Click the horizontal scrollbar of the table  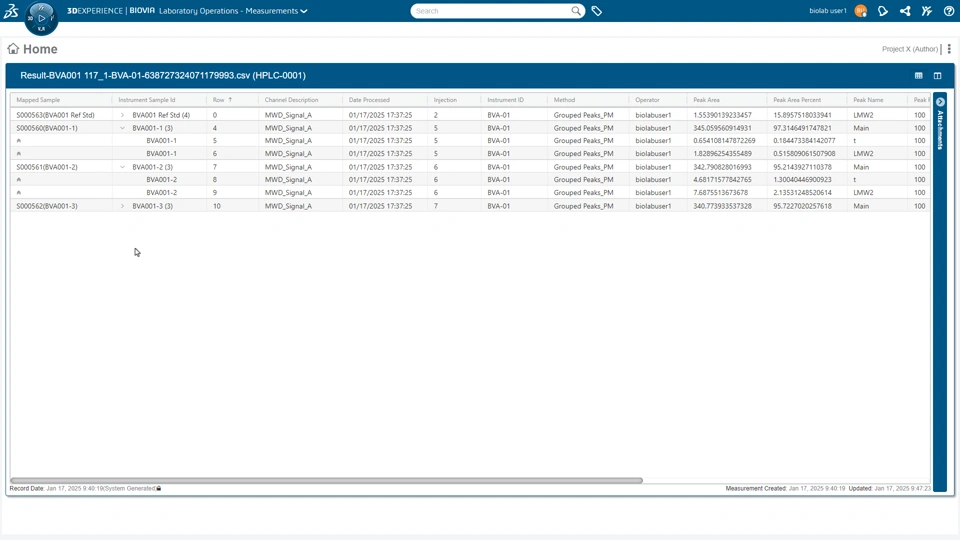pyautogui.click(x=326, y=481)
